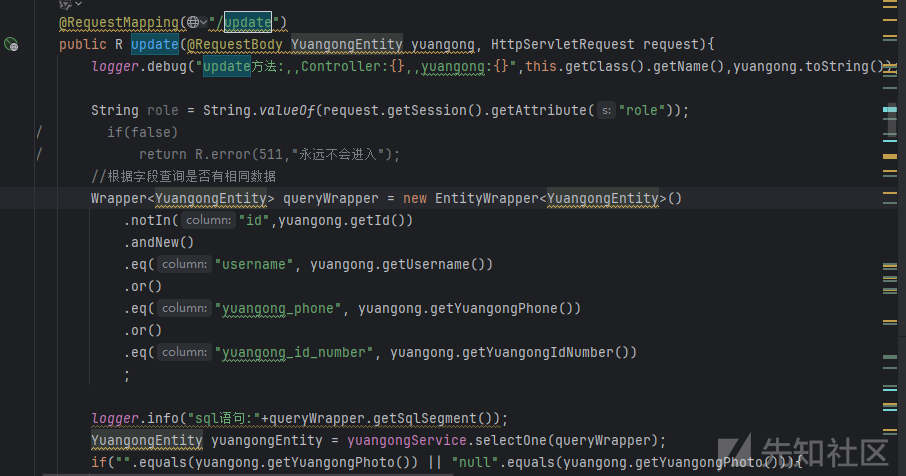Click R.error(511 in the commented return
Viewport: 906px width, 476px height.
click(239, 154)
